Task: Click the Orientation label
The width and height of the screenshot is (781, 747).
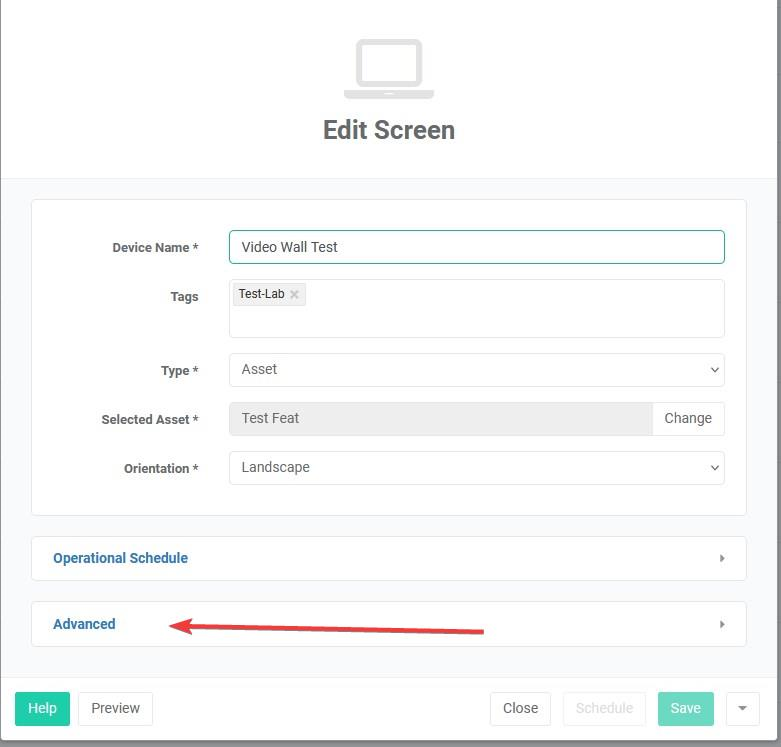Action: [161, 469]
